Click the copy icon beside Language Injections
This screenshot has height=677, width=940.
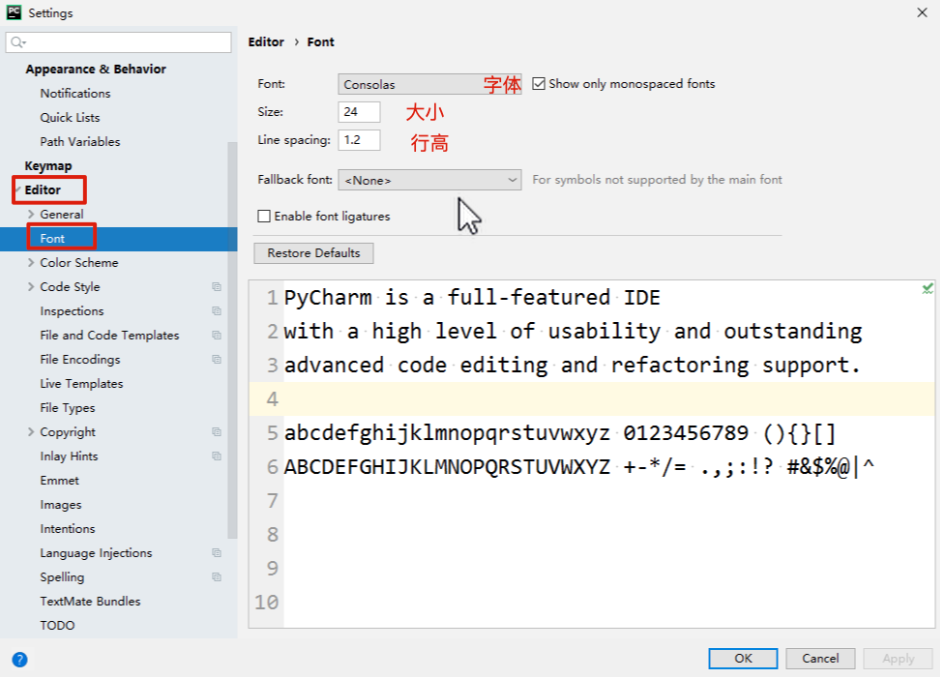click(216, 553)
